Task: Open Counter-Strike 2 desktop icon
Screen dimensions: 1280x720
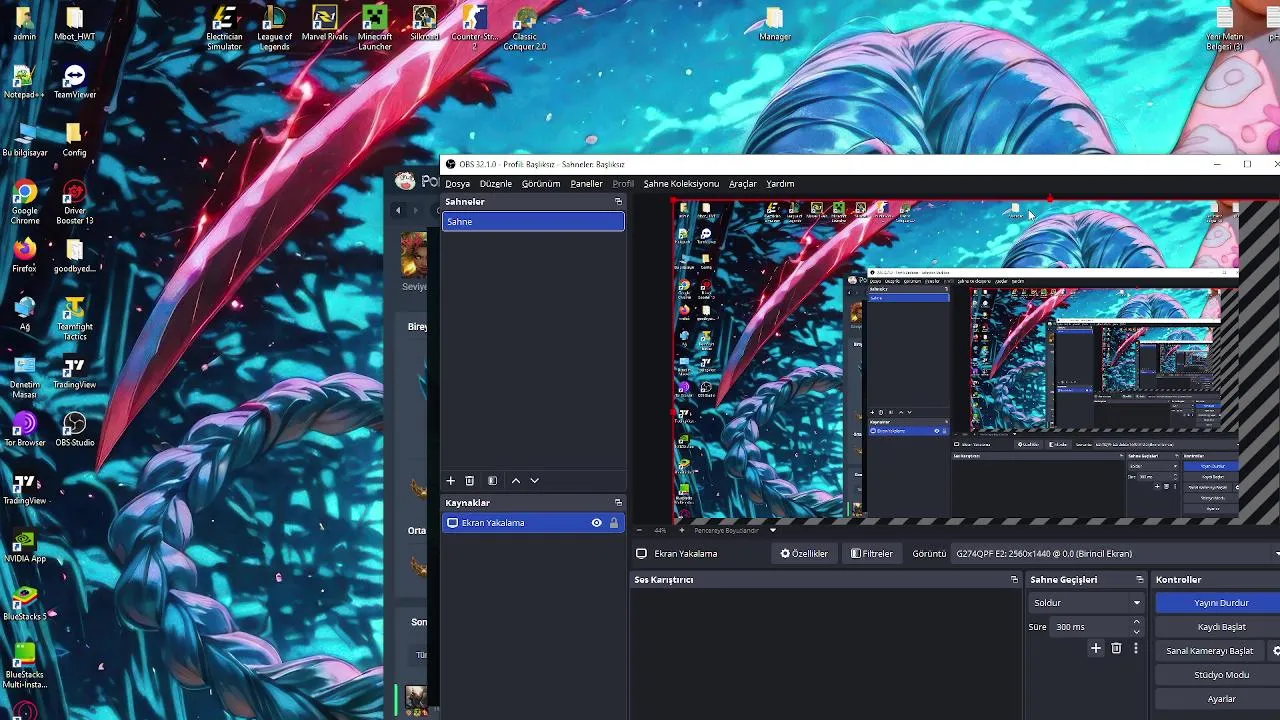Action: pos(475,28)
